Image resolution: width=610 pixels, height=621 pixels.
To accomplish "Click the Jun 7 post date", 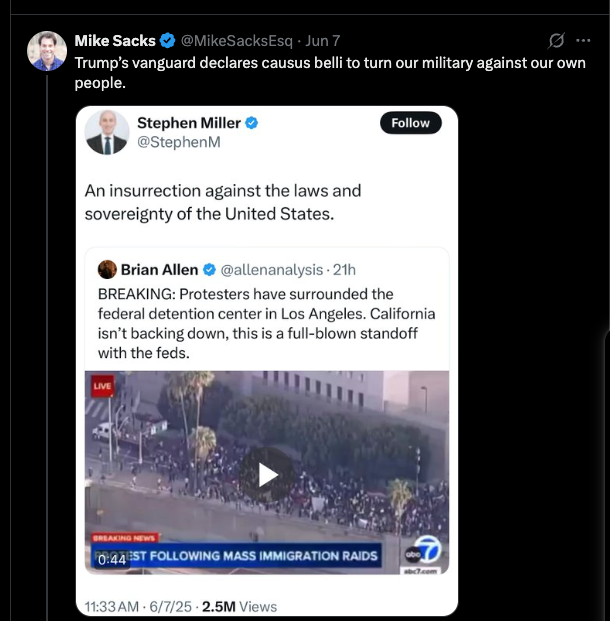I will pos(322,41).
